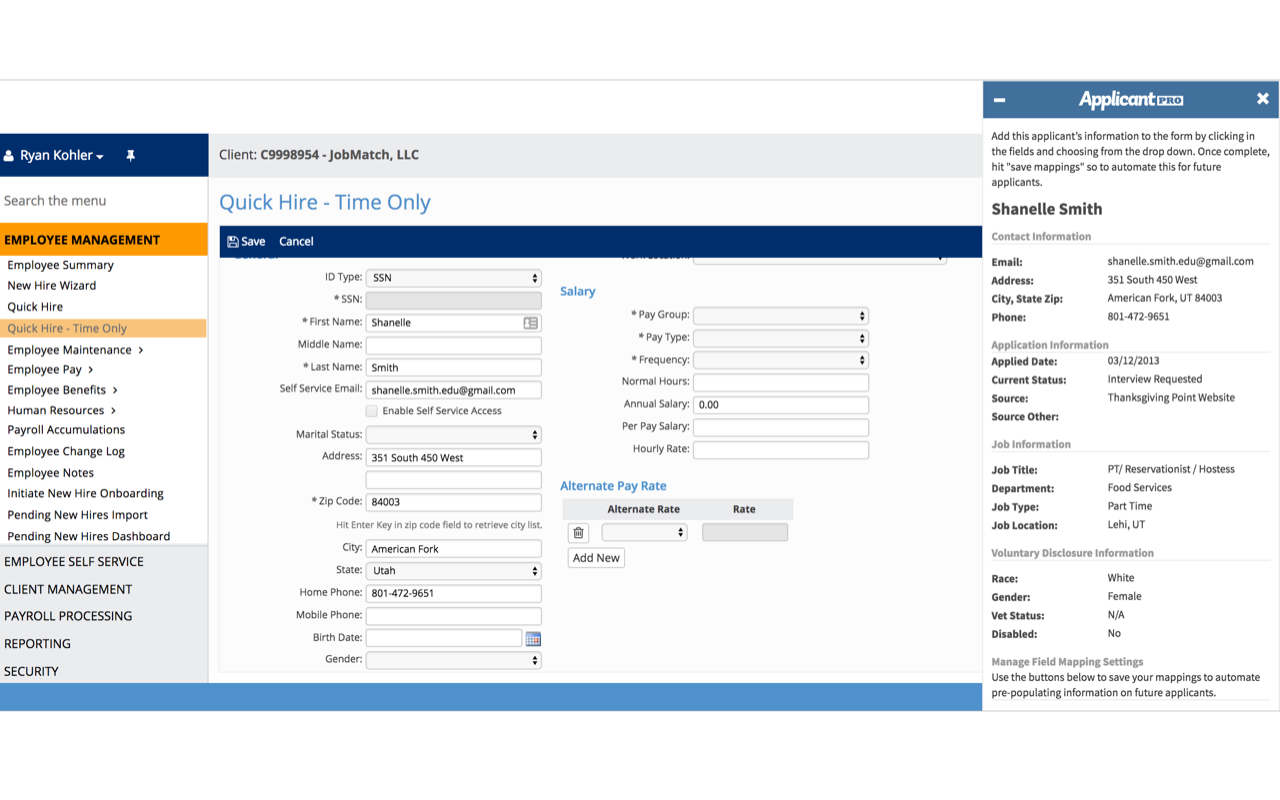Click the contact card icon in First Name field
Image resolution: width=1280 pixels, height=800 pixels.
530,323
